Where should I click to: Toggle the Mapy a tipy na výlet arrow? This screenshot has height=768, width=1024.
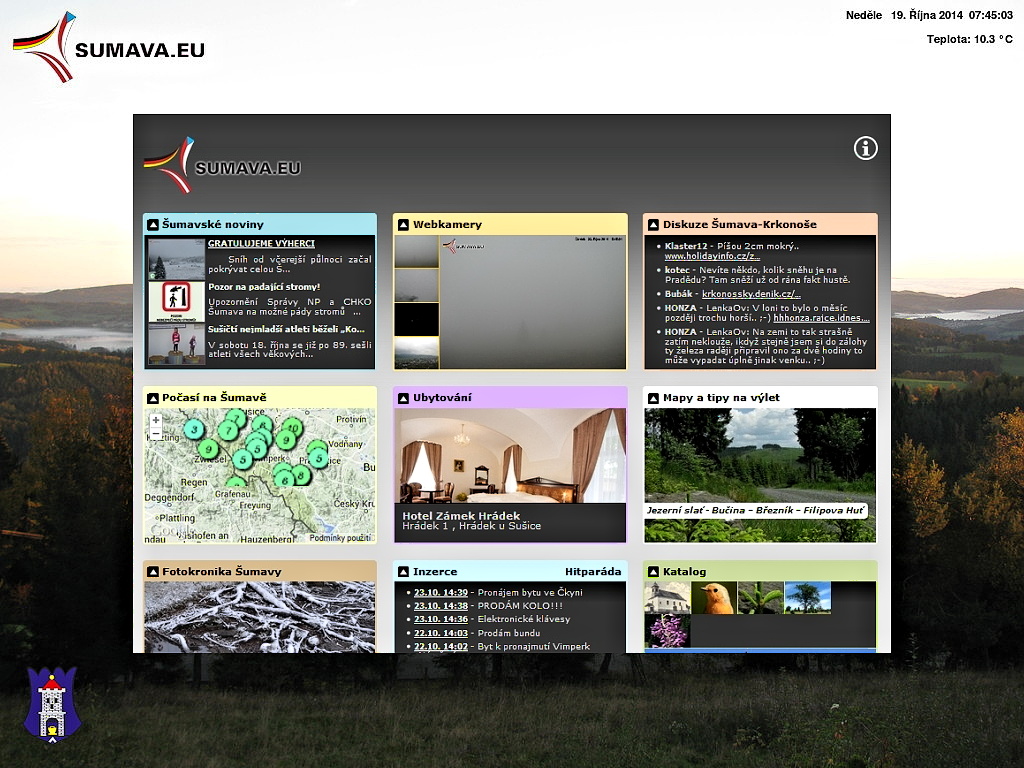click(653, 398)
